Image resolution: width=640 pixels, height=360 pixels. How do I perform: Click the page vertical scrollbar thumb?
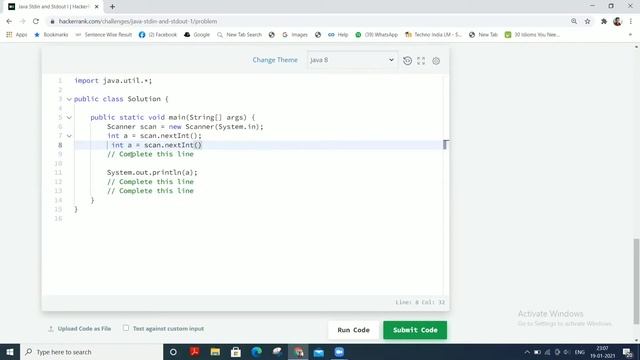636,282
